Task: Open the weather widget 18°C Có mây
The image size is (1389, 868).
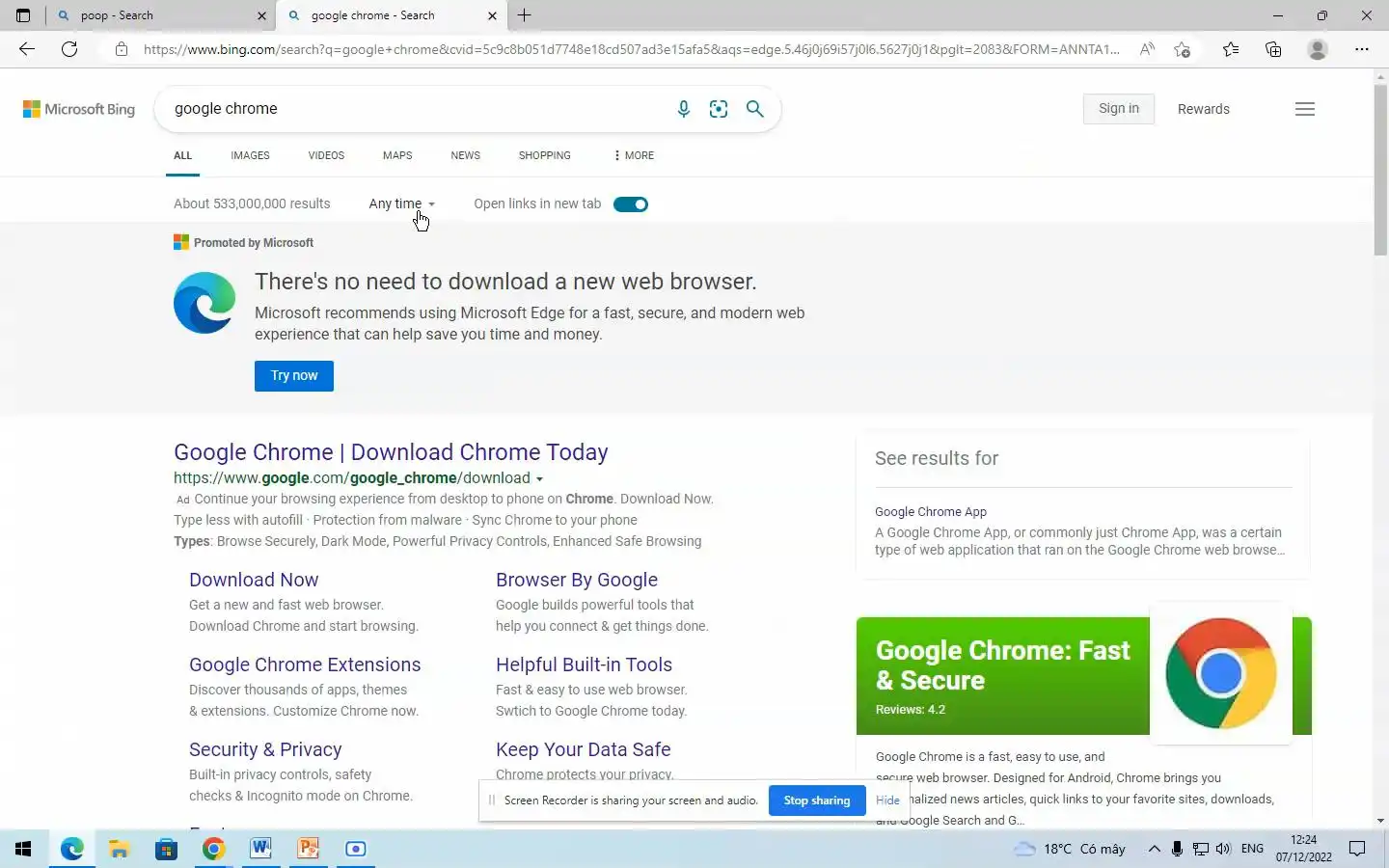Action: [1071, 849]
